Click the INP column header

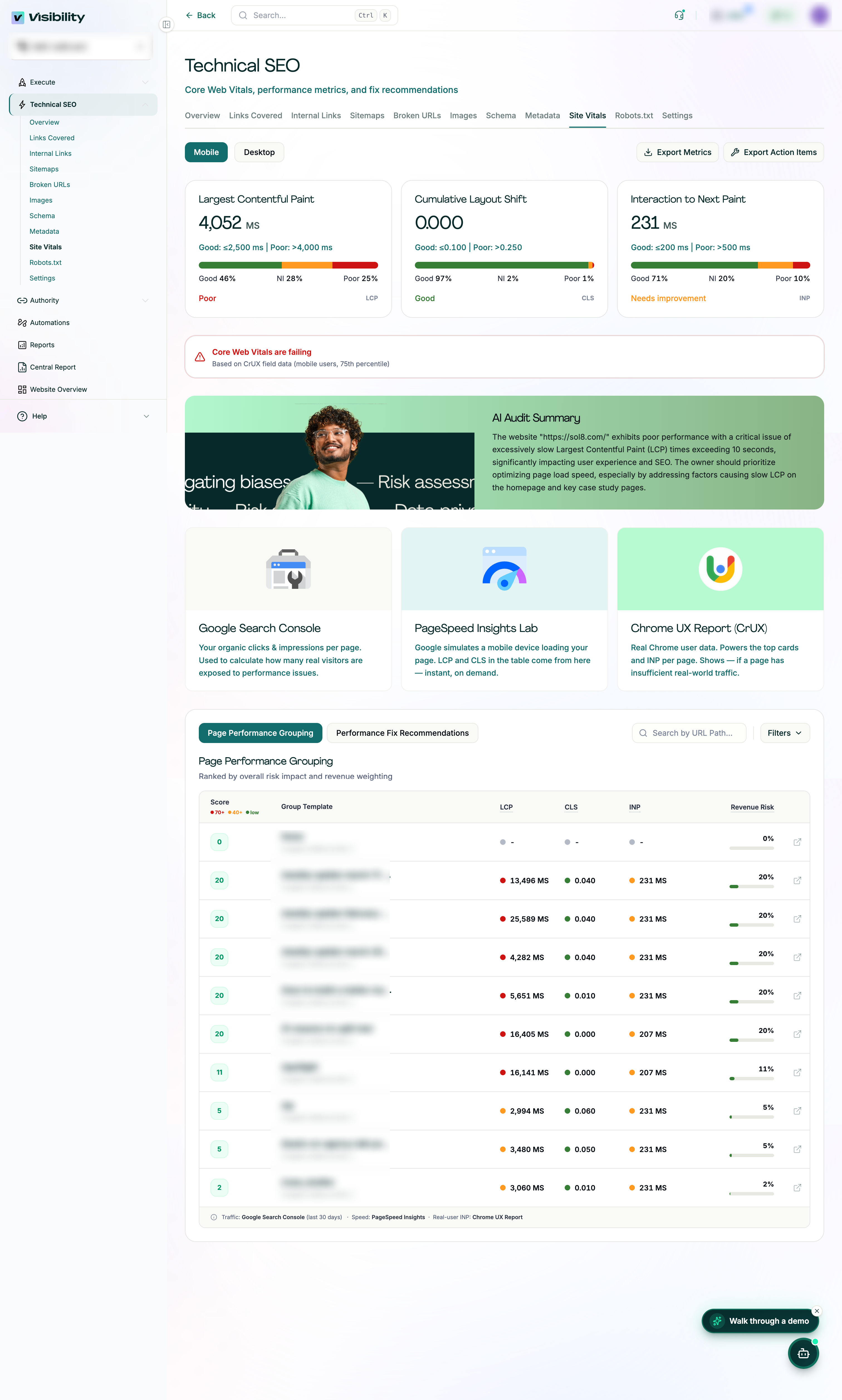[x=634, y=807]
